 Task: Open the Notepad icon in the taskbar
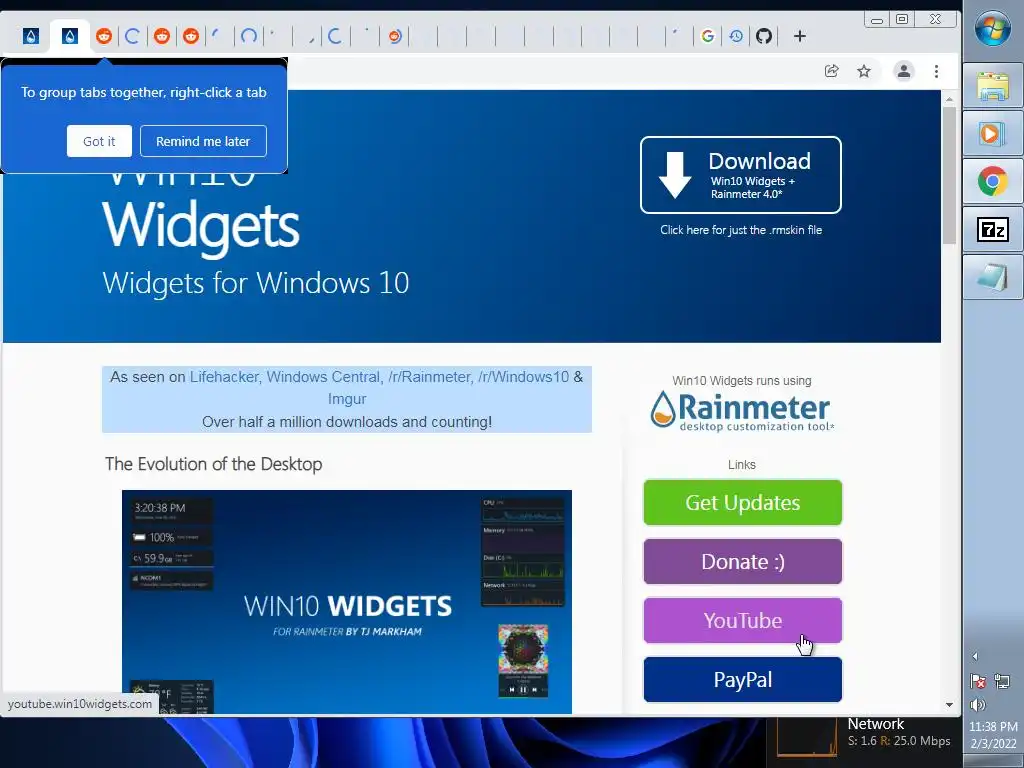pyautogui.click(x=993, y=277)
